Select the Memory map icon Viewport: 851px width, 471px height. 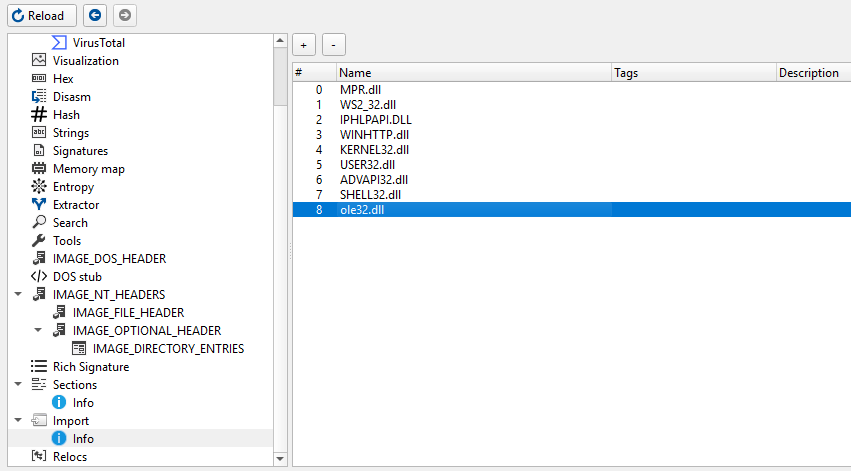point(39,169)
